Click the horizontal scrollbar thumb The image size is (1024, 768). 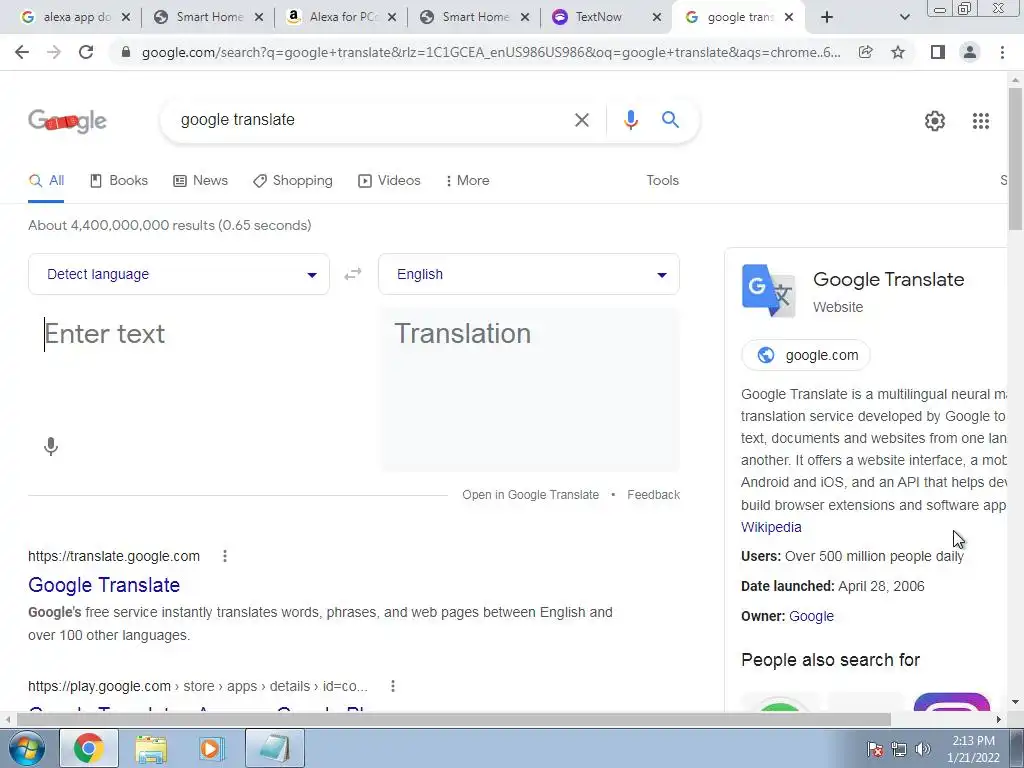tap(454, 719)
